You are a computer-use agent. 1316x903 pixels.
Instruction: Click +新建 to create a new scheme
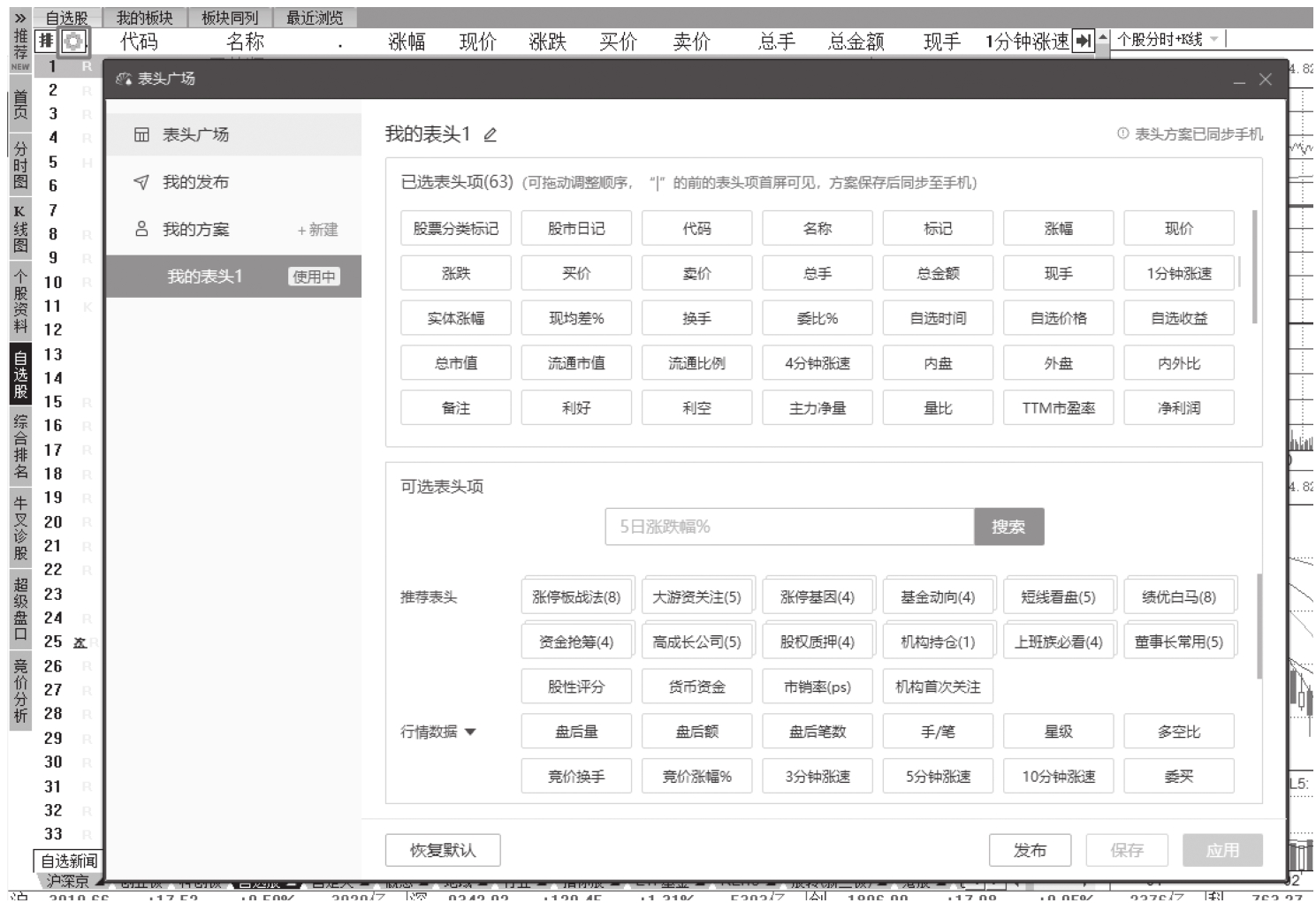coord(317,230)
